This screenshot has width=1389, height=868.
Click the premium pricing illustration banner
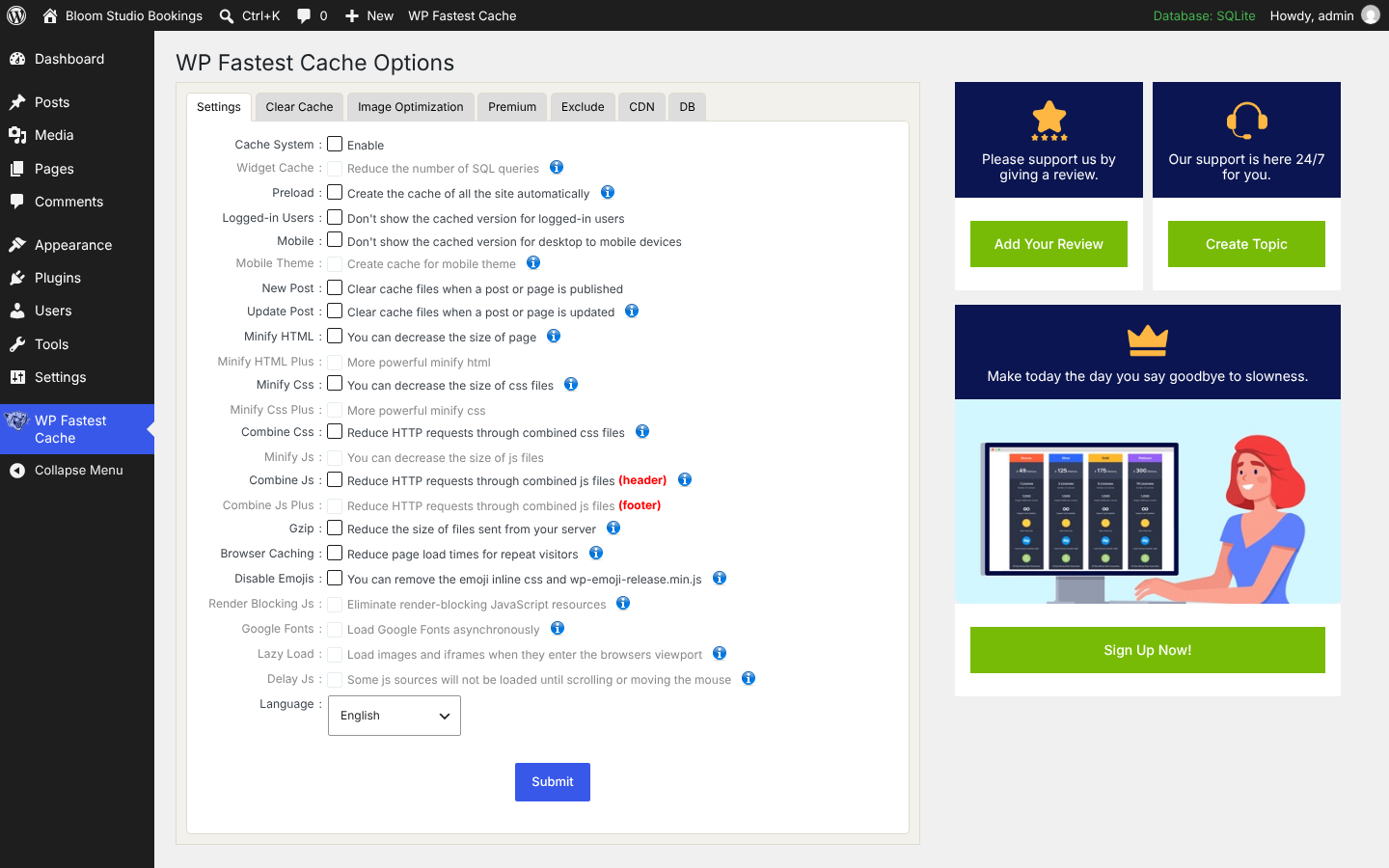pos(1148,502)
